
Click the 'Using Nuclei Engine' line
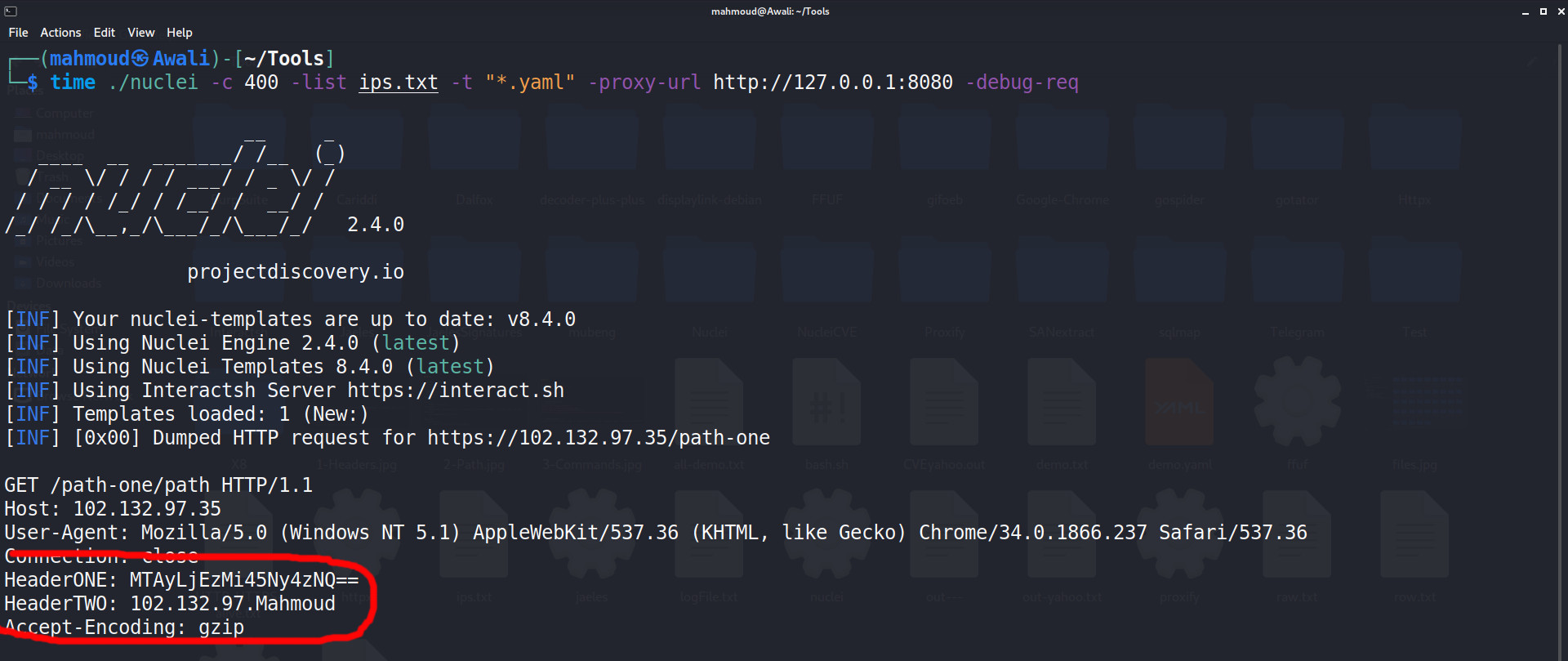pyautogui.click(x=233, y=343)
